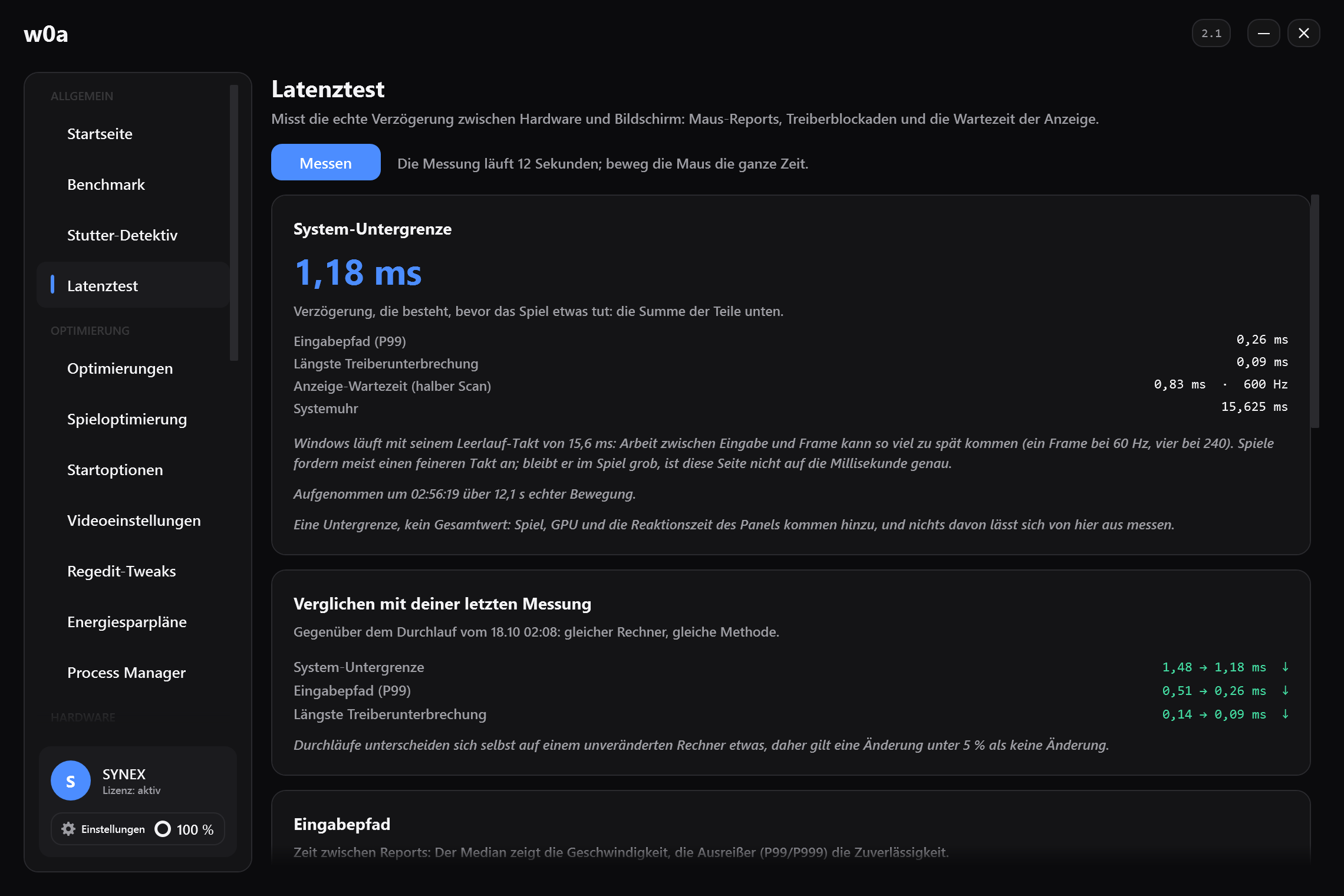Image resolution: width=1344 pixels, height=896 pixels.
Task: Open Stutter-Detektiv section
Action: click(133, 235)
